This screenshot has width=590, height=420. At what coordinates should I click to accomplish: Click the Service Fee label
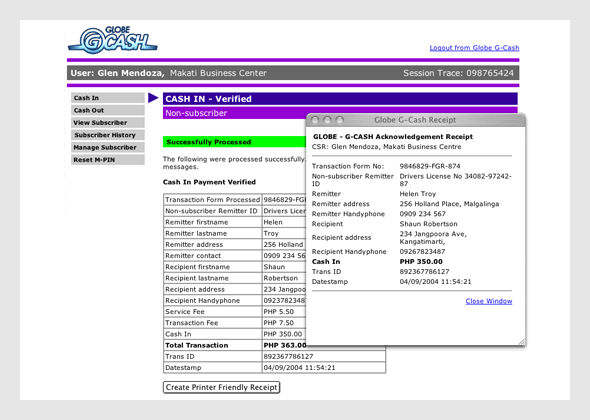pyautogui.click(x=185, y=312)
